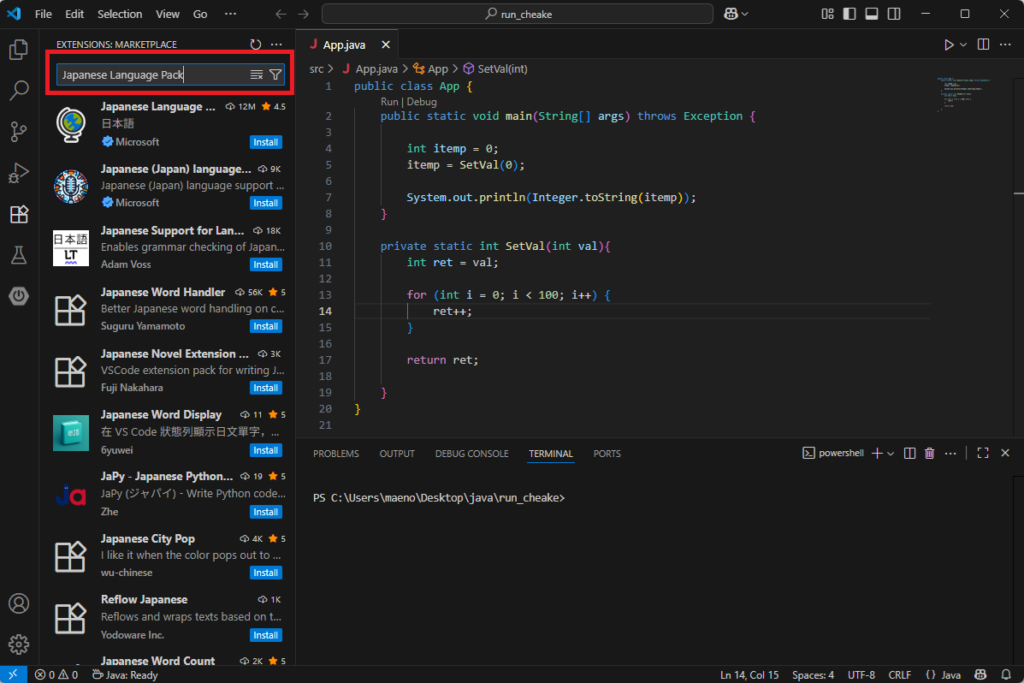
Task: Go back with the navigation arrow
Action: click(281, 14)
